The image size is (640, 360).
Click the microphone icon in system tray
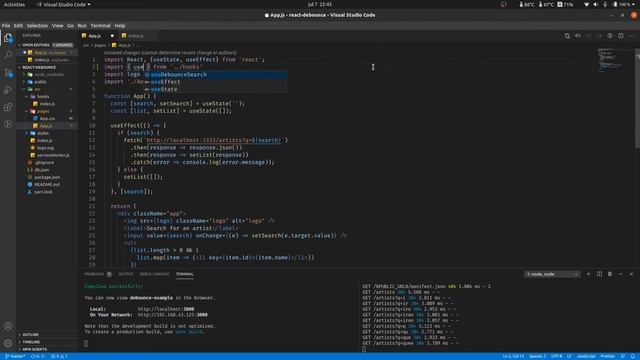605,4
